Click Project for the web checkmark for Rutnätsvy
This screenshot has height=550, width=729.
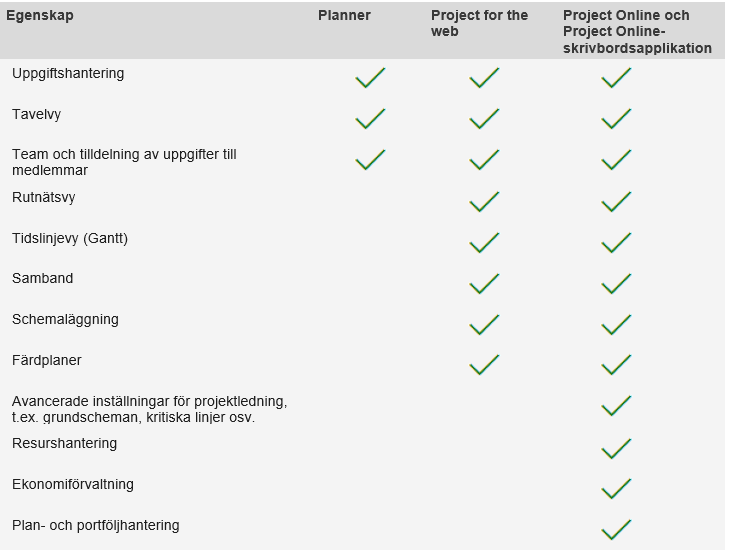(x=484, y=202)
